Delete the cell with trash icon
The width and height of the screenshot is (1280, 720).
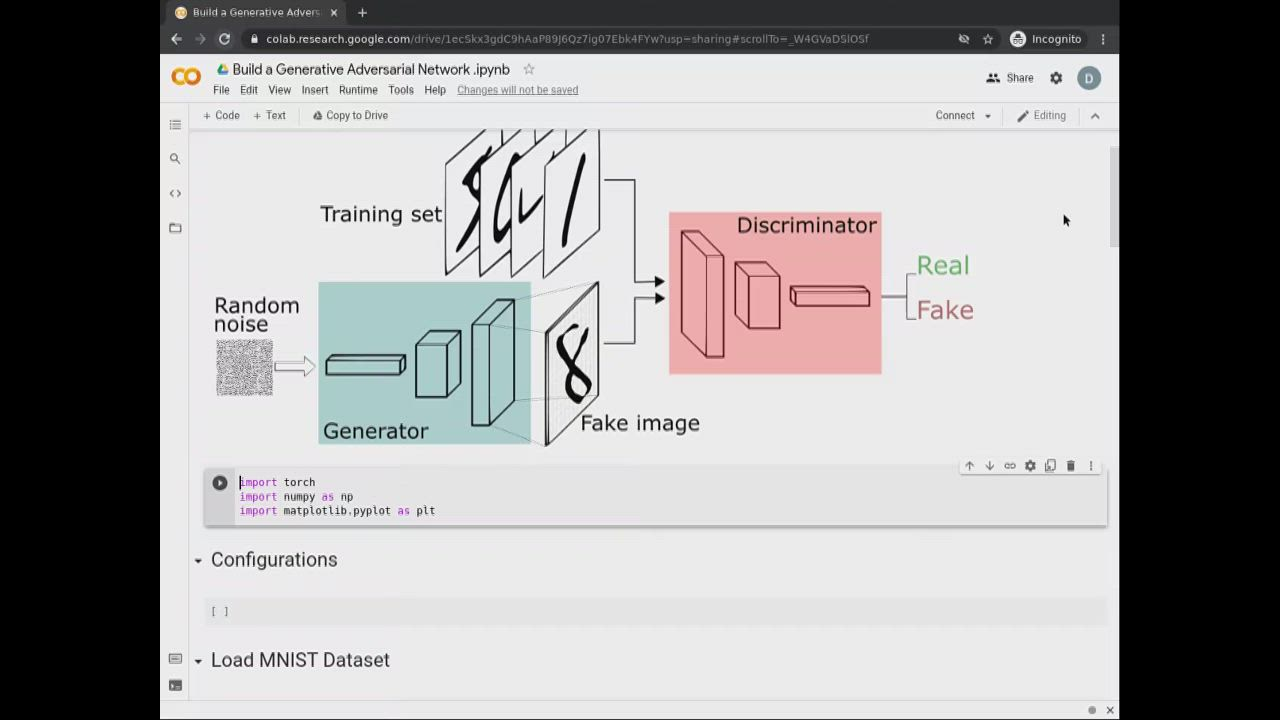click(1070, 466)
